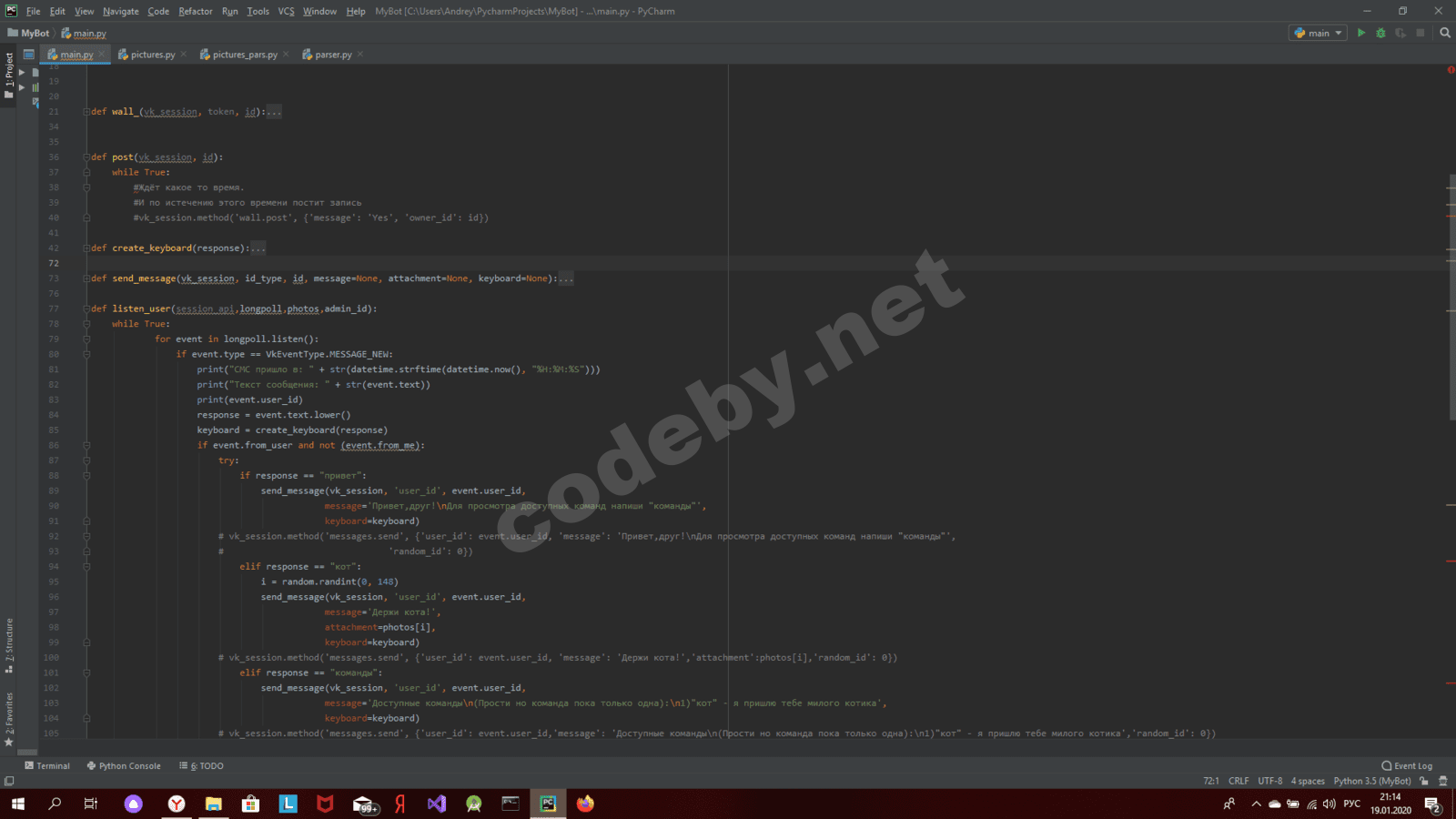This screenshot has height=819, width=1456.
Task: Close the parser.py editor tab
Action: [360, 55]
